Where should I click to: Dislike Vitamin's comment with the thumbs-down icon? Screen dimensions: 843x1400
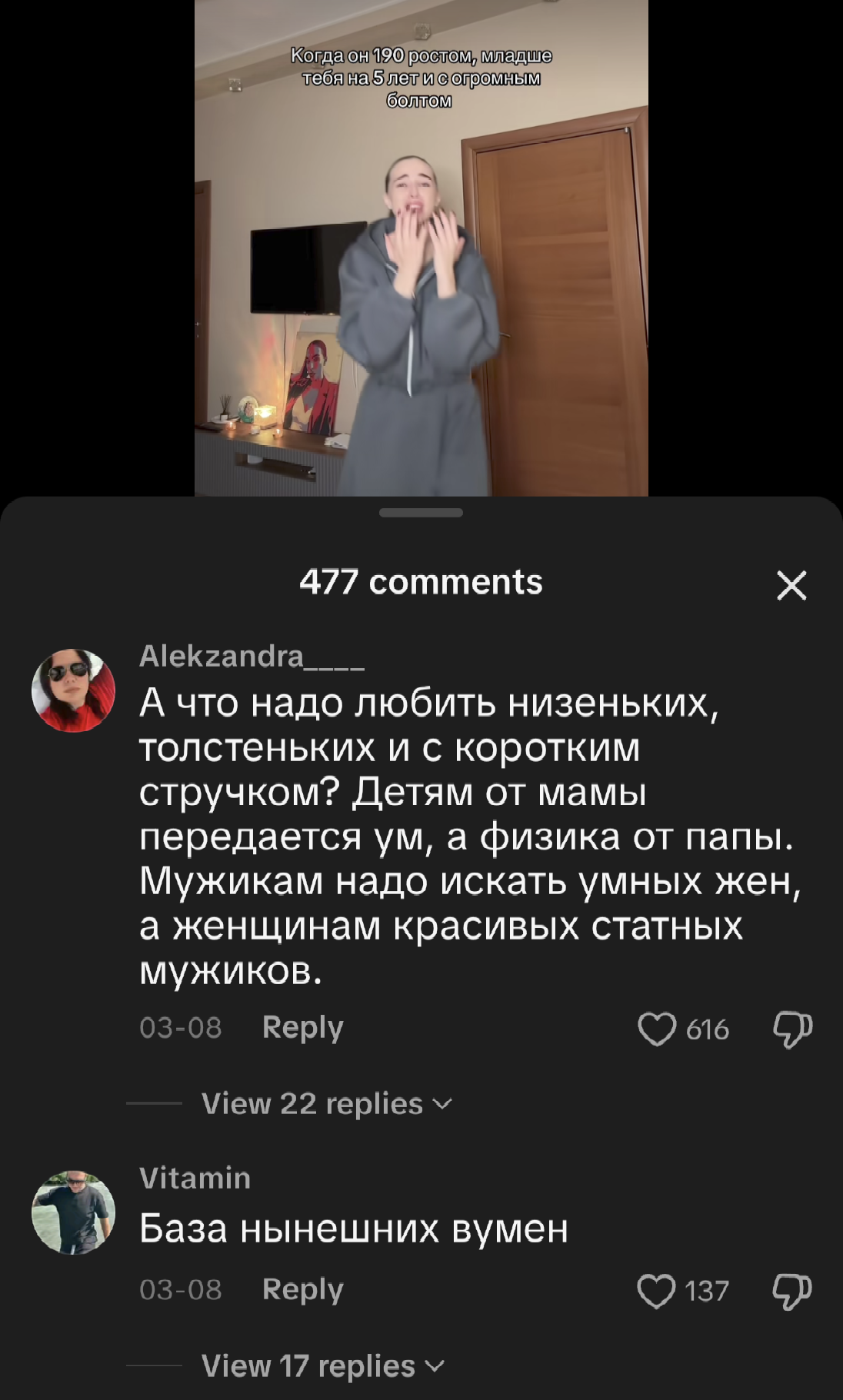pyautogui.click(x=792, y=1291)
